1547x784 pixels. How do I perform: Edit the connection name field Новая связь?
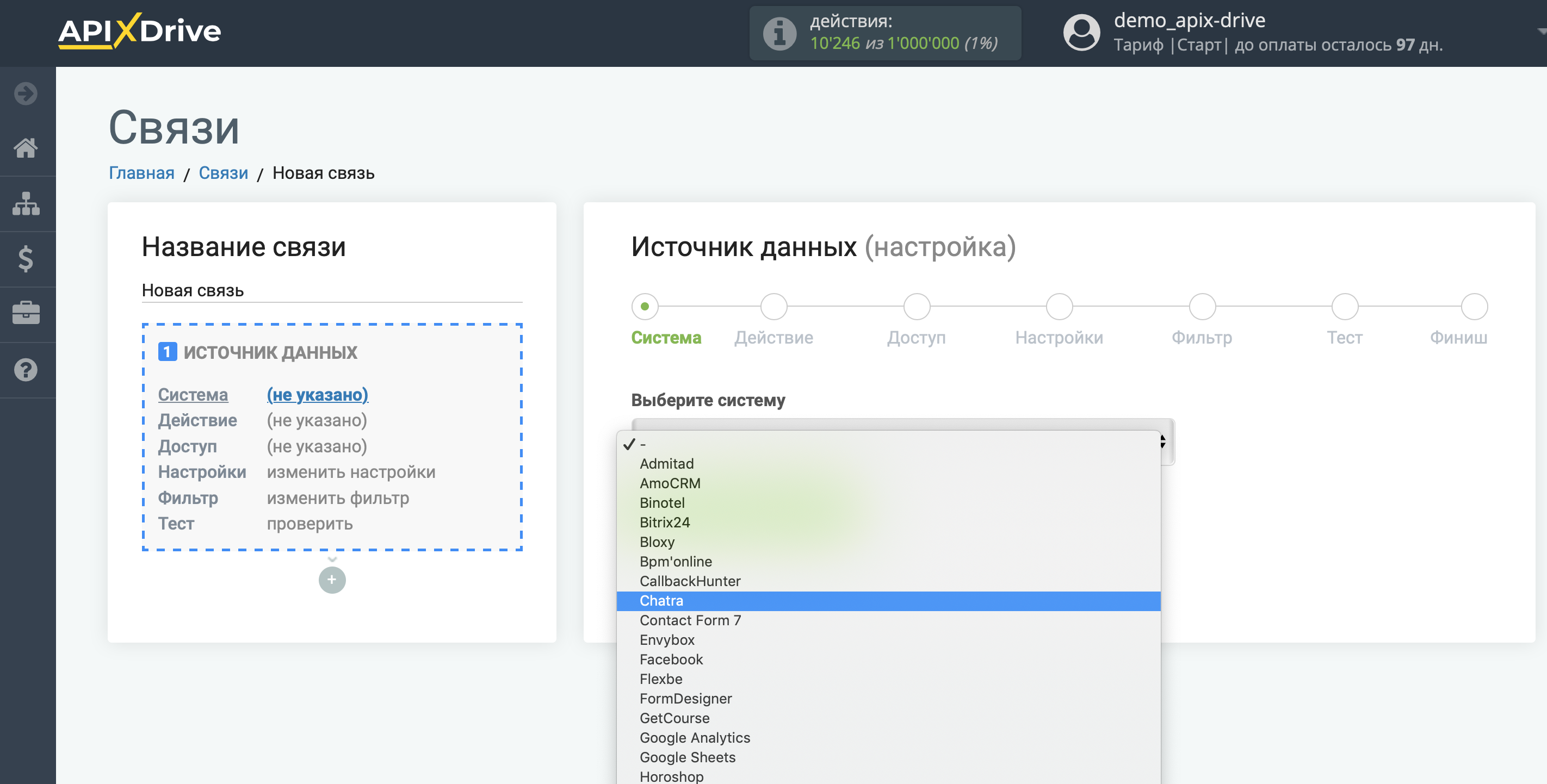point(332,290)
